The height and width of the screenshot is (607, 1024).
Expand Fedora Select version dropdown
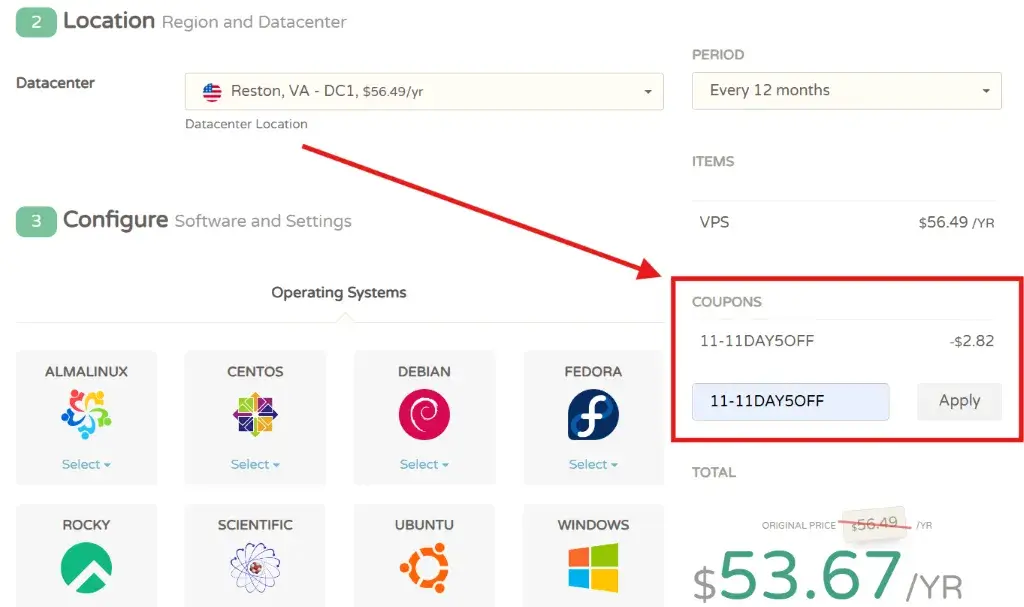[593, 464]
